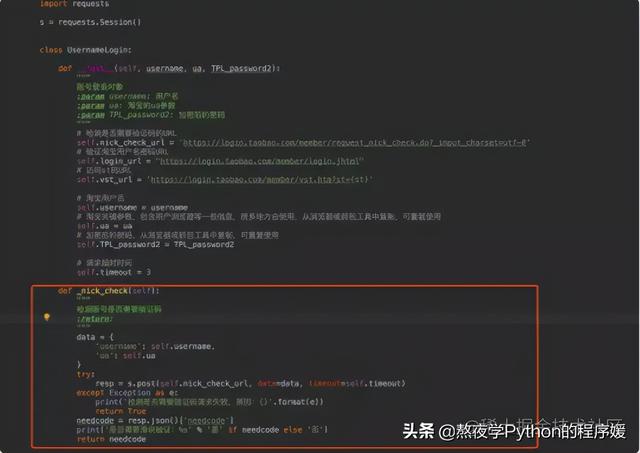Click the yellow lightbulb intention icon
Screen dimensions: 640x453
coord(47,317)
